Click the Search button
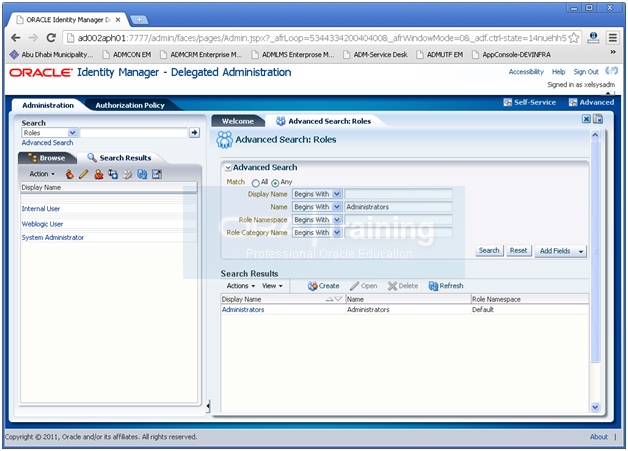This screenshot has height=451, width=628. point(489,251)
